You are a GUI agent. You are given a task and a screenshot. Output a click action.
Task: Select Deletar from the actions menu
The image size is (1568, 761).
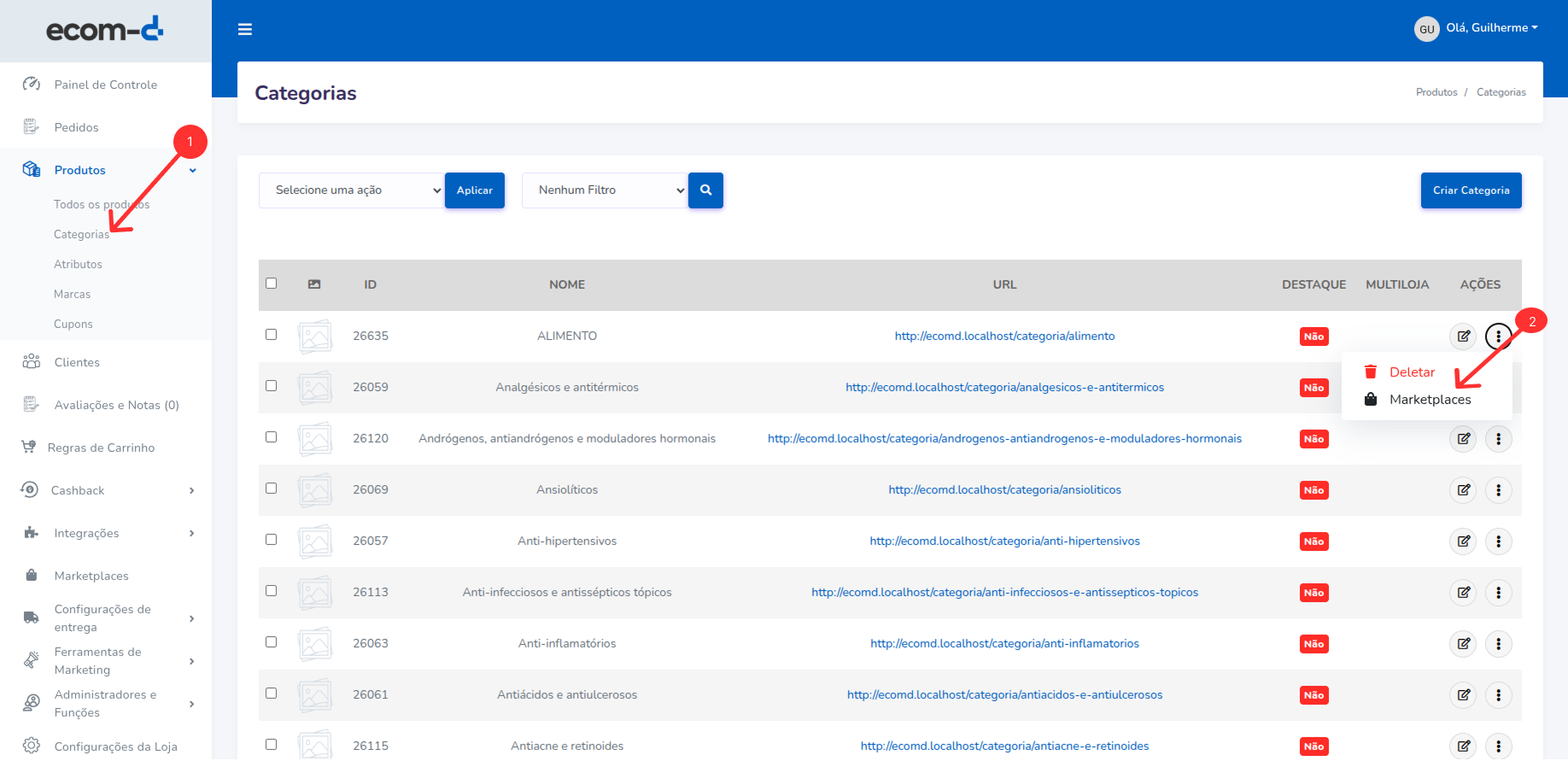tap(1412, 372)
